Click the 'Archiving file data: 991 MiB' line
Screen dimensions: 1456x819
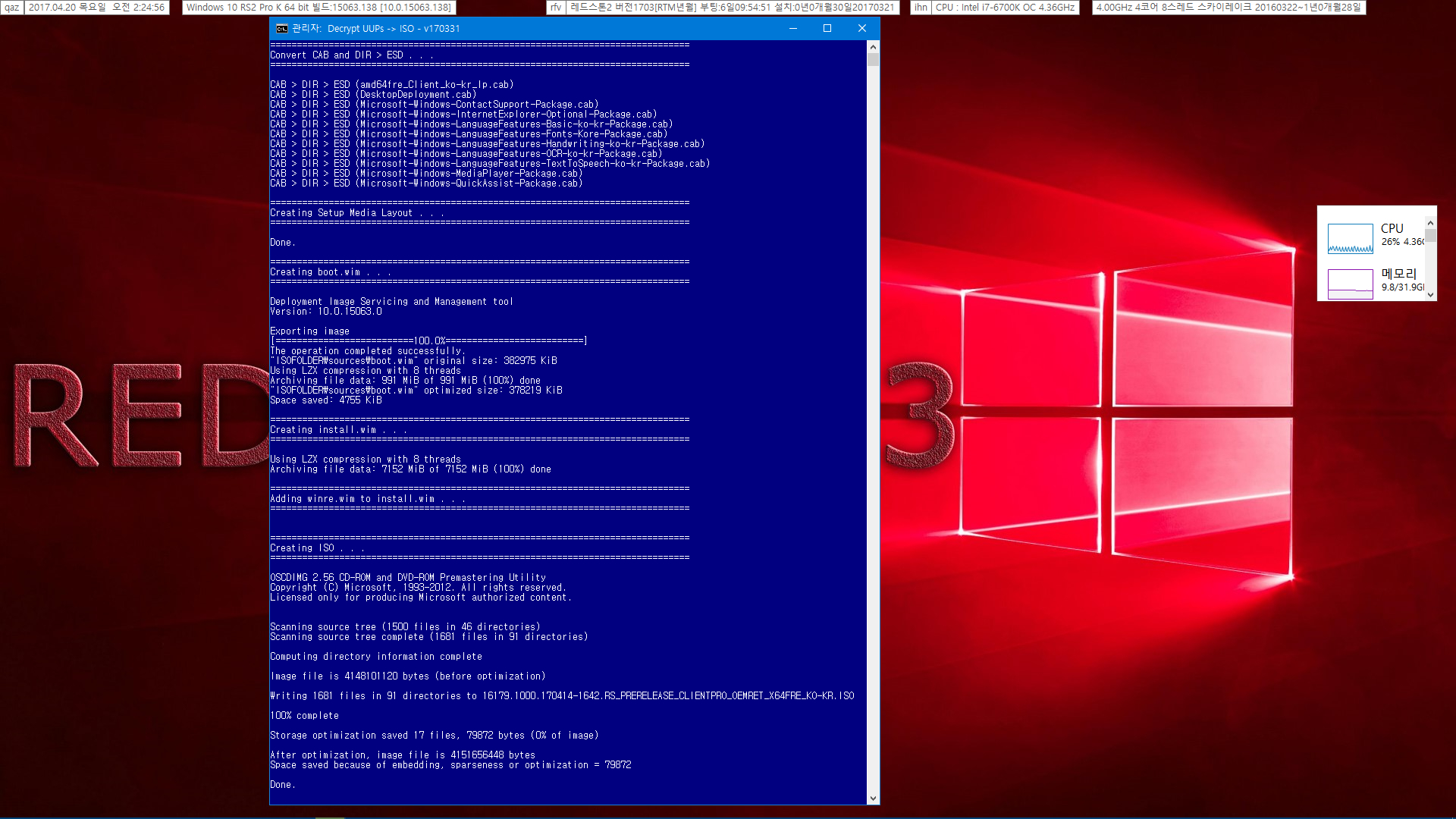[406, 381]
